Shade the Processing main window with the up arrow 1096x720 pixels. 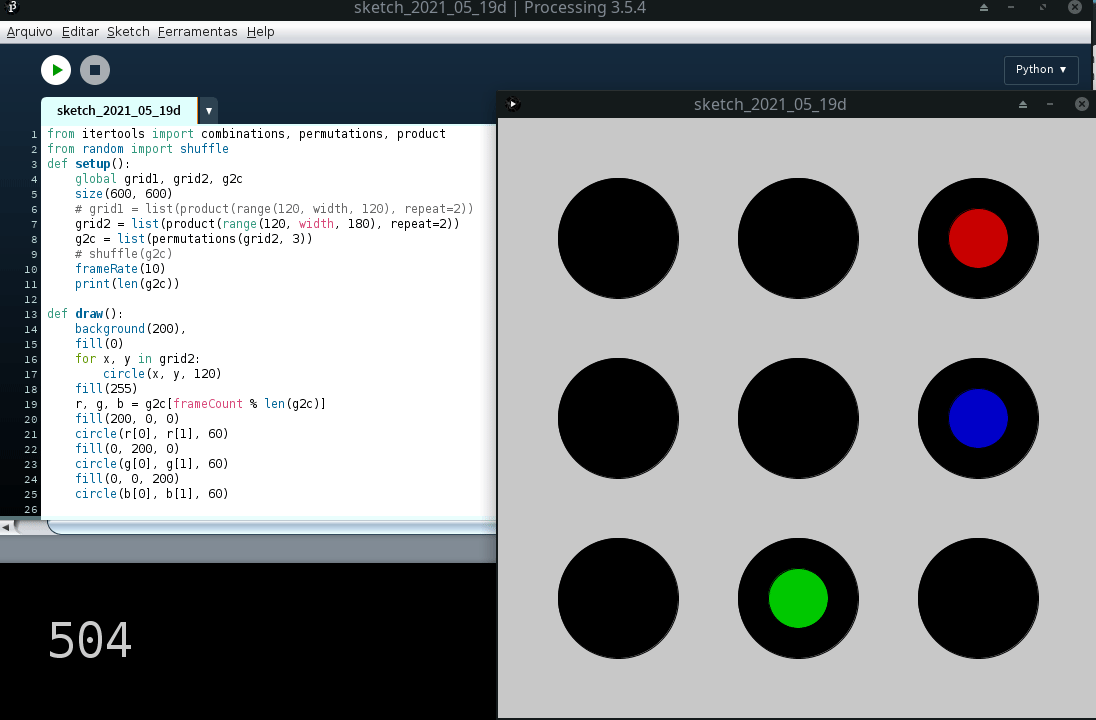(983, 7)
